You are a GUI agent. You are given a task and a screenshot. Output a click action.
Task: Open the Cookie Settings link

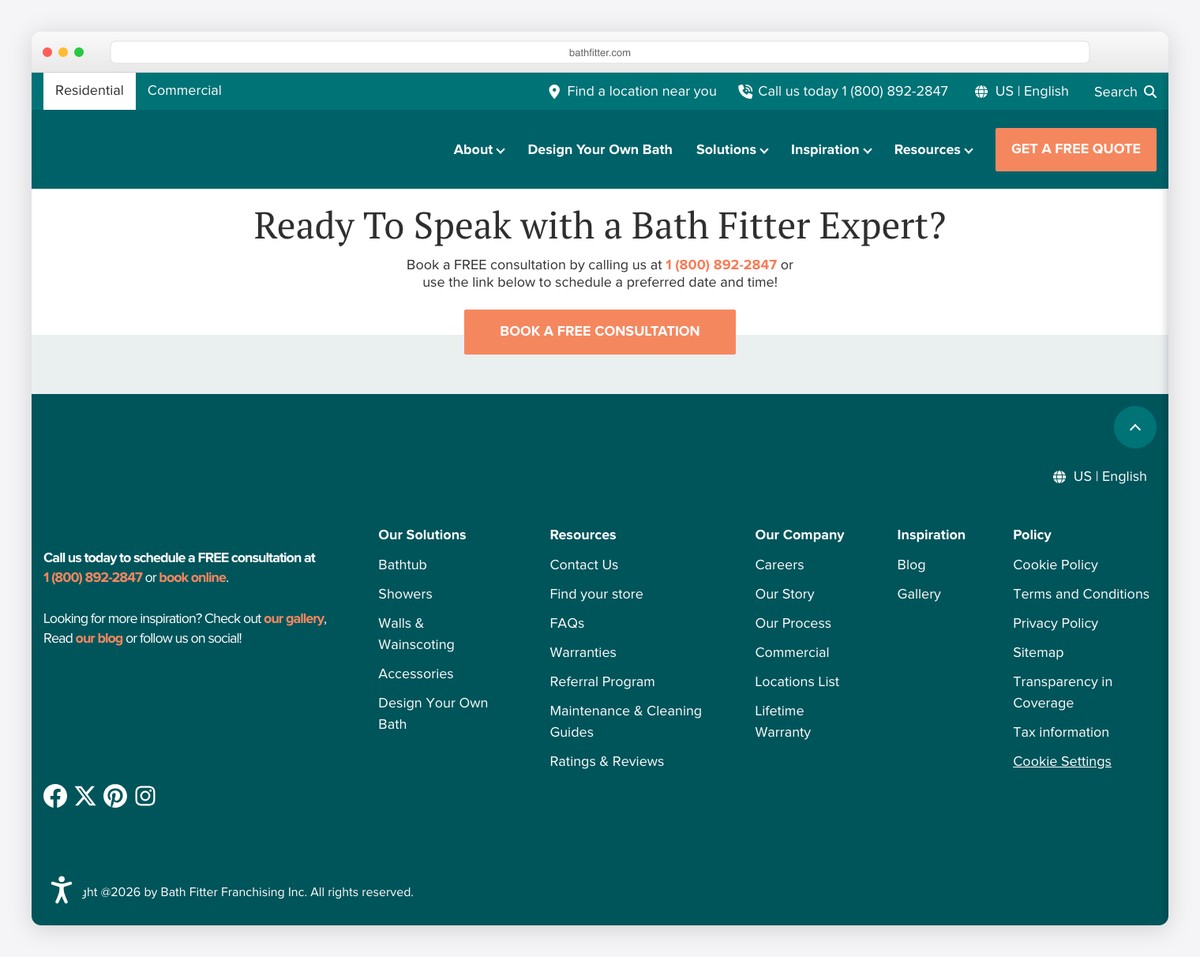(x=1062, y=761)
